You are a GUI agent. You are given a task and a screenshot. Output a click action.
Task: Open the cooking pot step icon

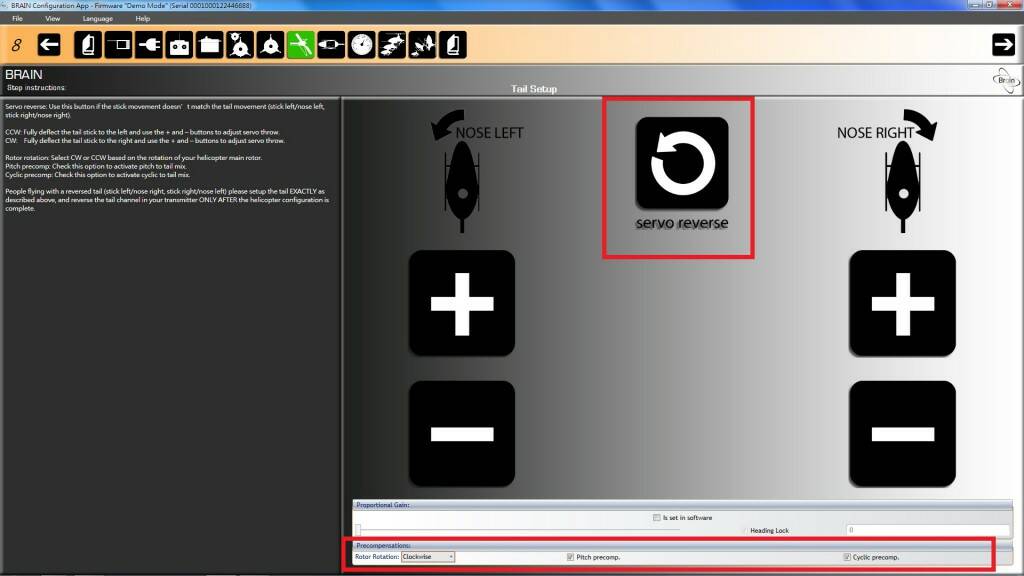[210, 45]
